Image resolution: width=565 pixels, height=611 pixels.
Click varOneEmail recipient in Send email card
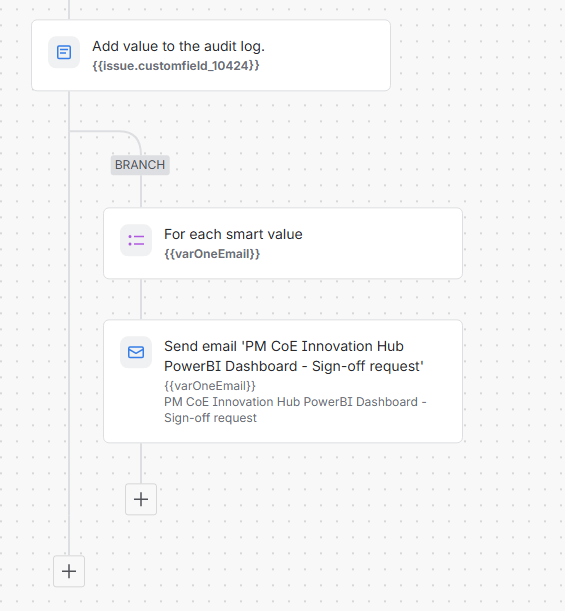[210, 386]
